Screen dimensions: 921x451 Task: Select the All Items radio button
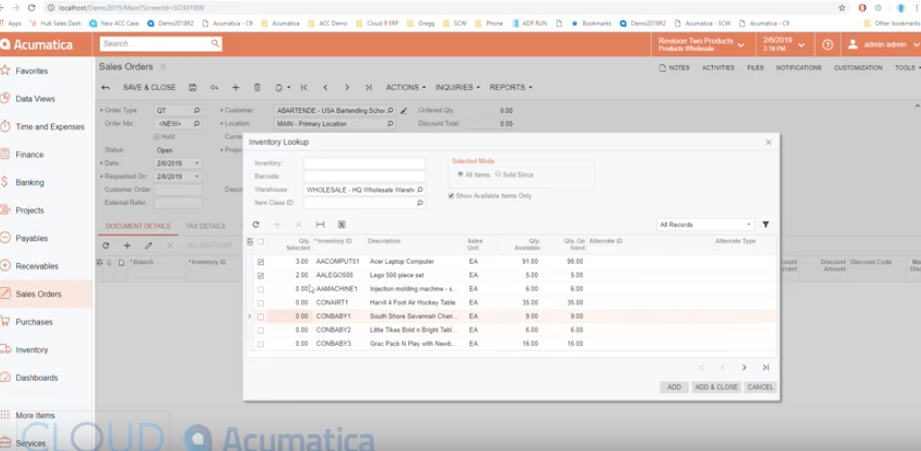point(460,174)
